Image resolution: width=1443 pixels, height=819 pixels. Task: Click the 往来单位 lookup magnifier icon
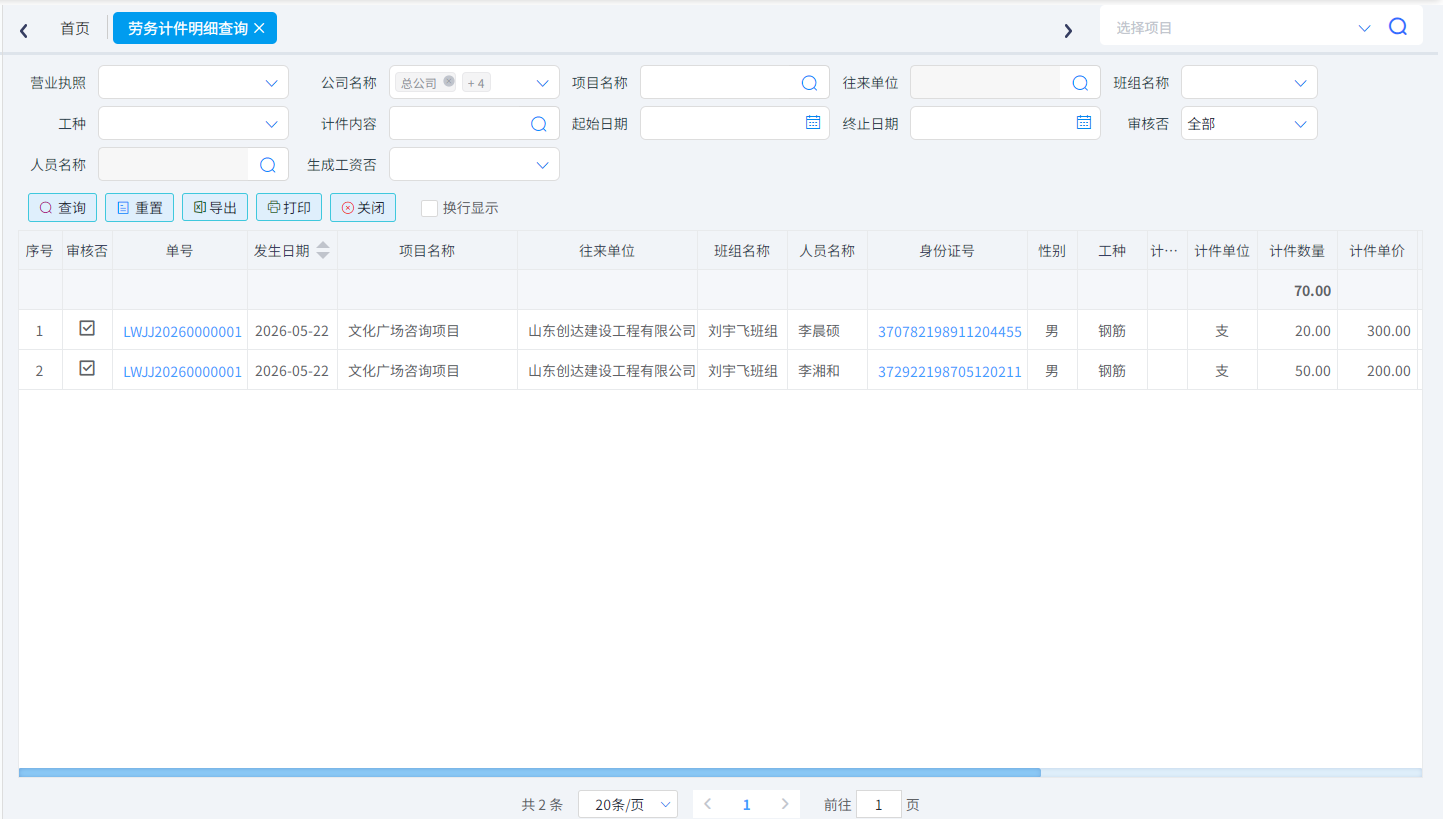[x=1080, y=83]
